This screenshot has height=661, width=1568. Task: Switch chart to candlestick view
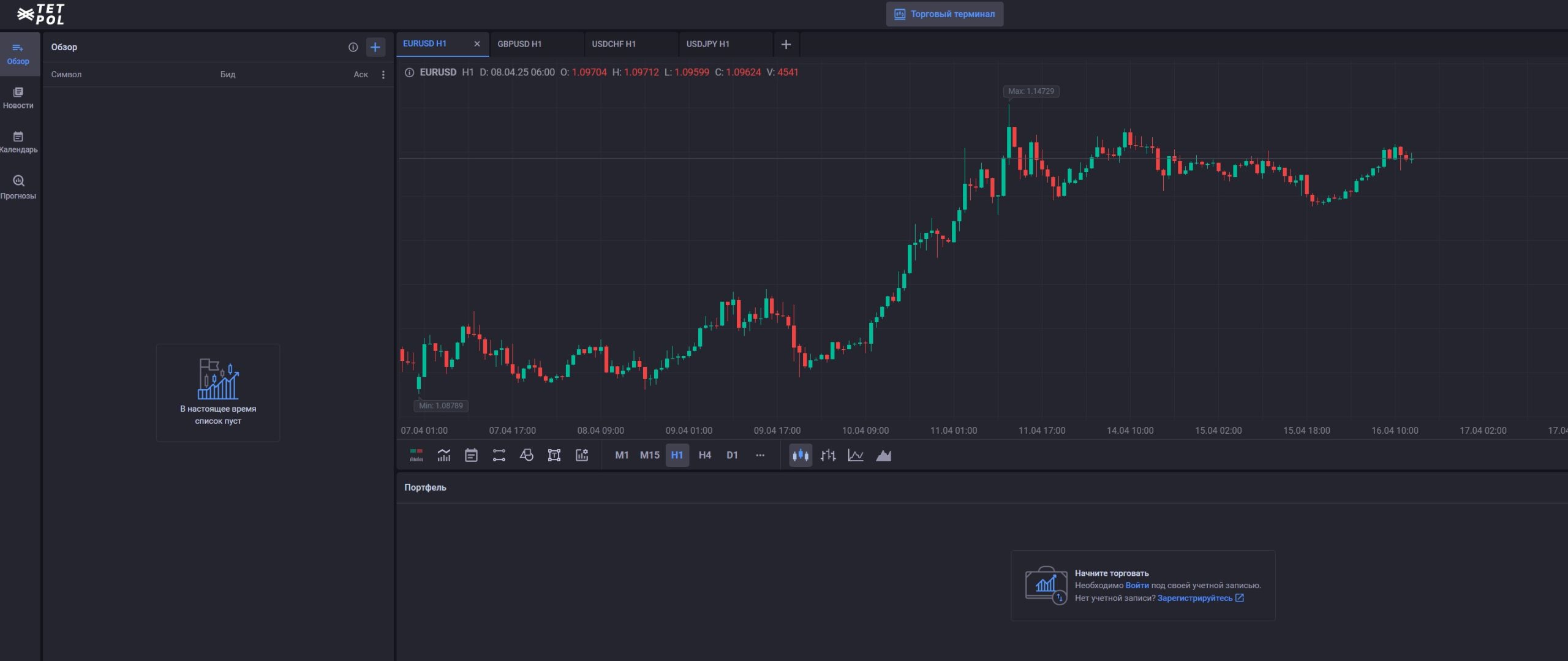(x=800, y=455)
